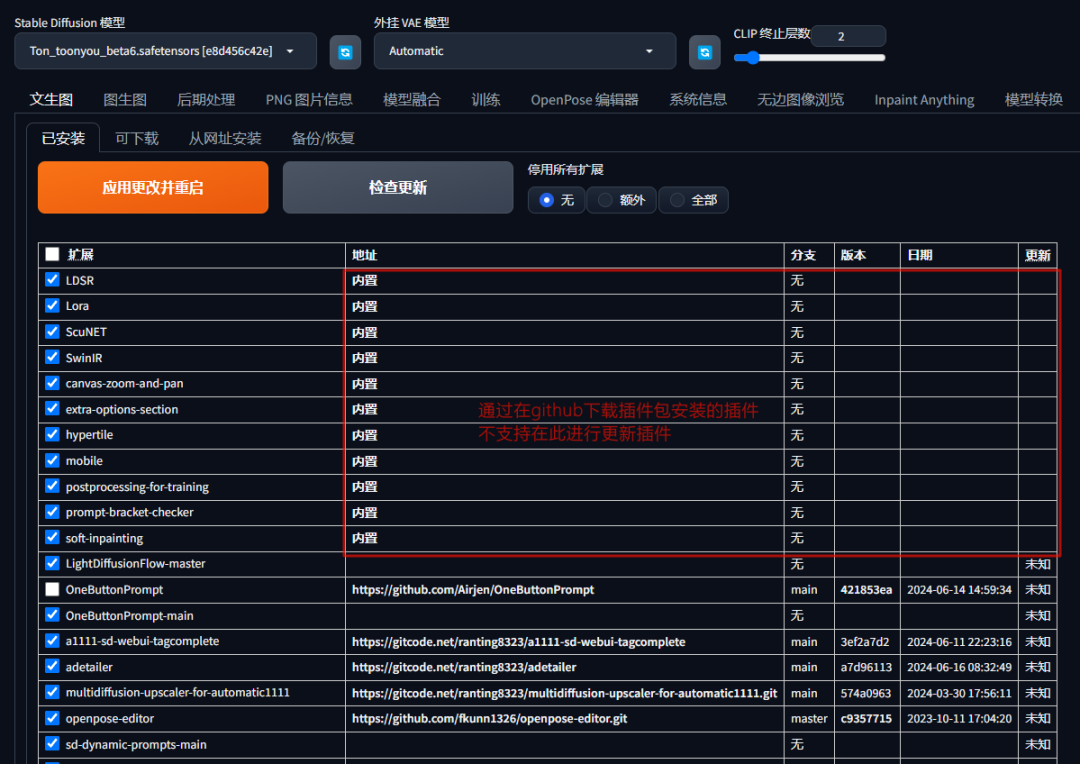
Task: Open the 从网址安装 sub-tab
Action: coord(225,138)
